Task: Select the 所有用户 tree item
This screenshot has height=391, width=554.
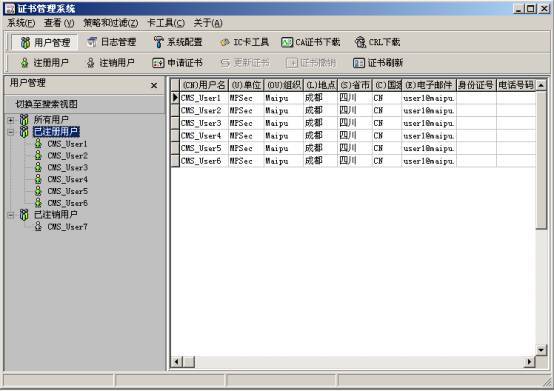Action: (x=51, y=120)
